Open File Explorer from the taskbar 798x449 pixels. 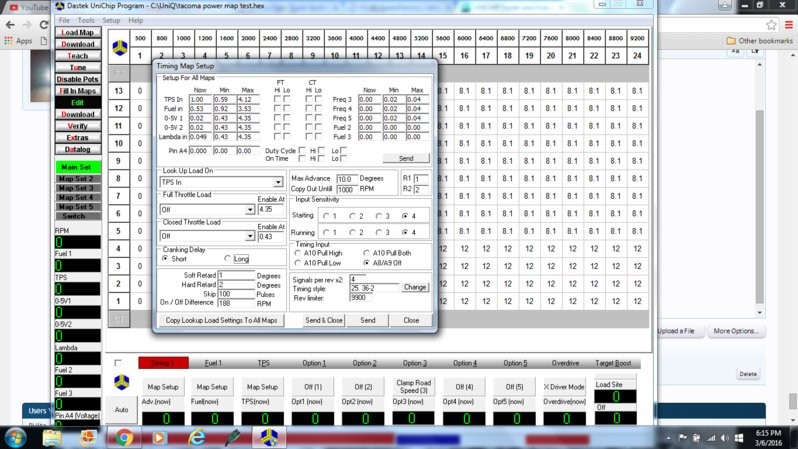coord(51,437)
